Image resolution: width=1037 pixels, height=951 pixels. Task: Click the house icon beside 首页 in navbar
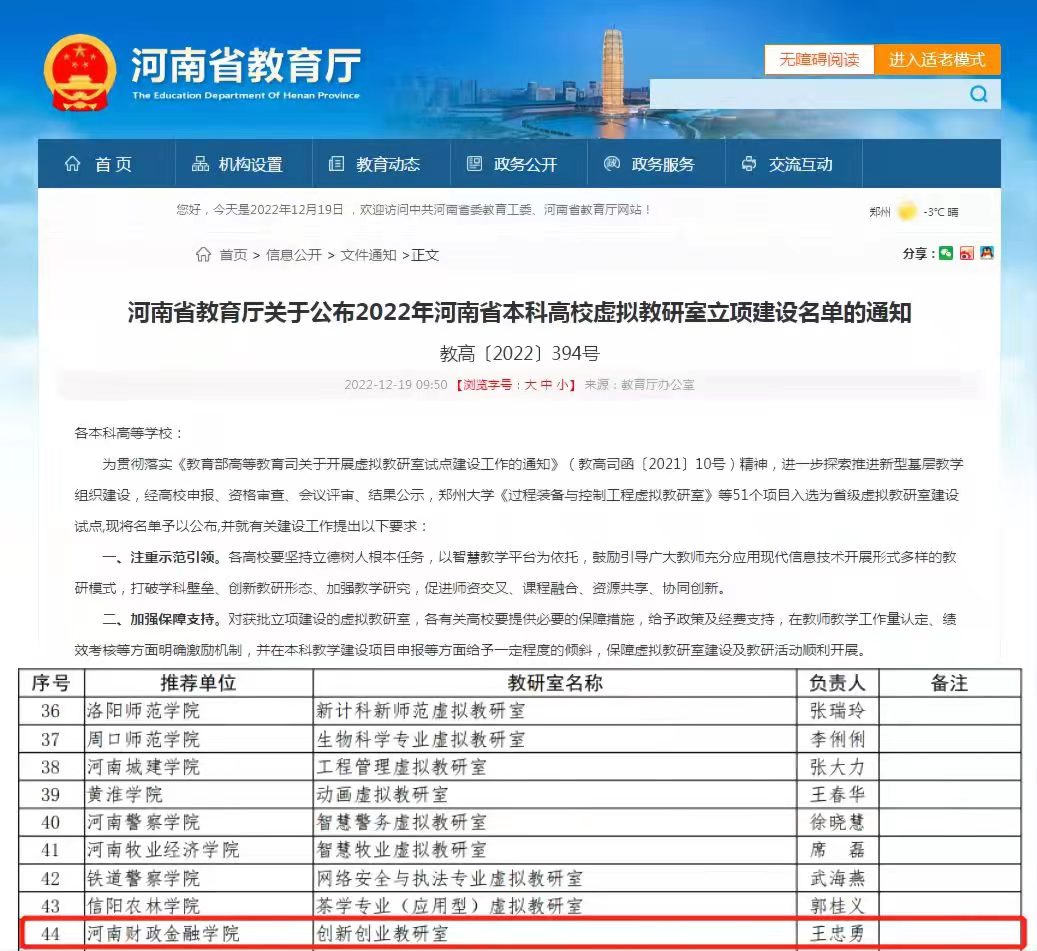pos(72,164)
